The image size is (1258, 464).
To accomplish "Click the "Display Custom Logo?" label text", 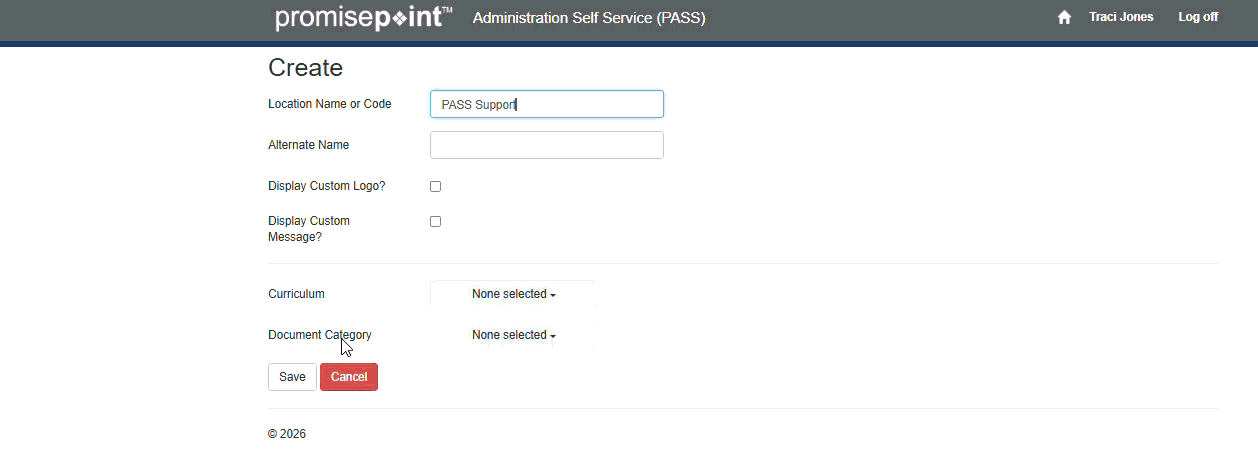I will tap(326, 186).
